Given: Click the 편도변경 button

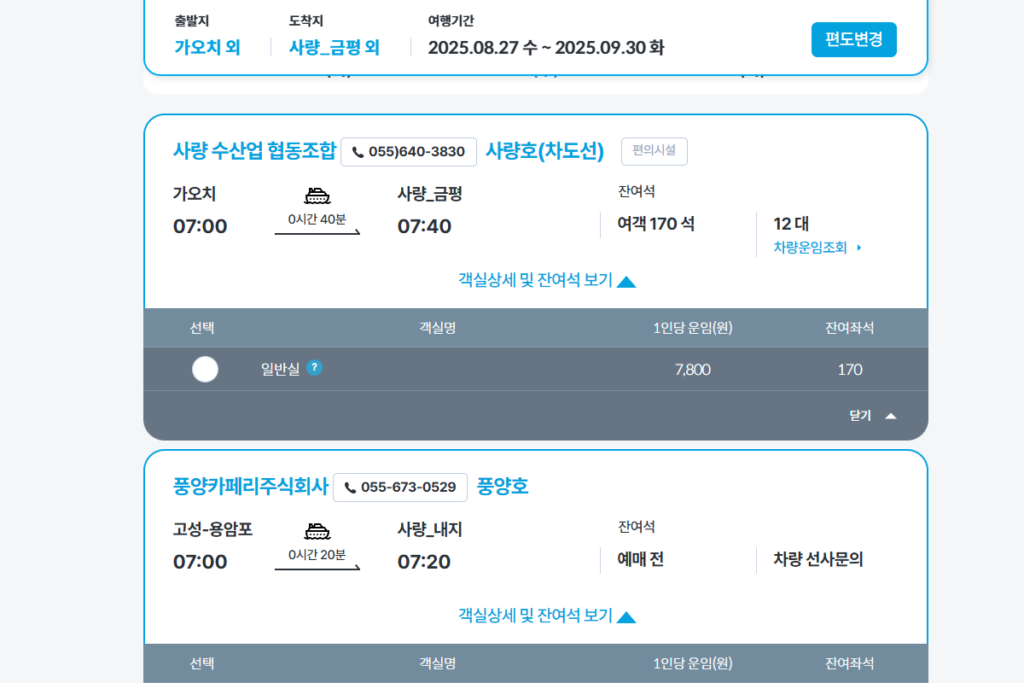Looking at the screenshot, I should [x=853, y=40].
